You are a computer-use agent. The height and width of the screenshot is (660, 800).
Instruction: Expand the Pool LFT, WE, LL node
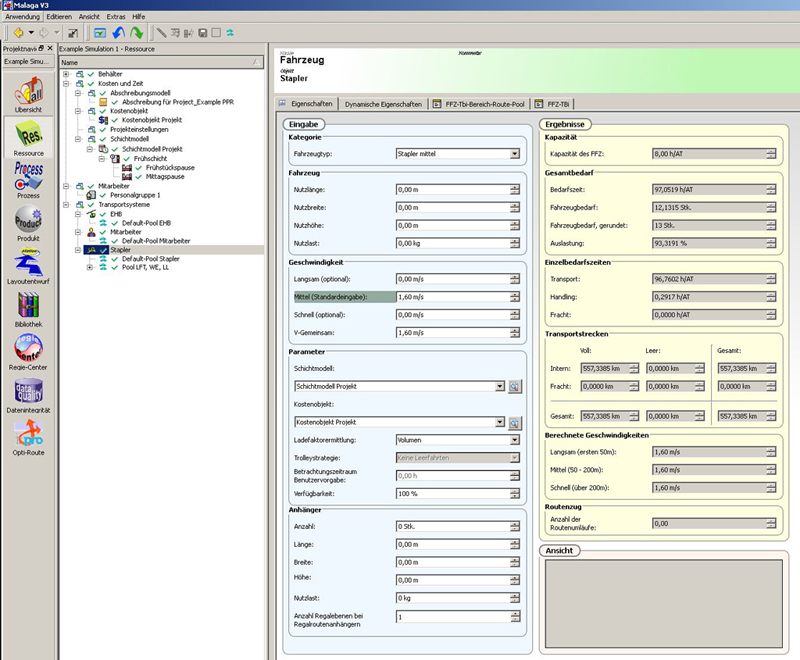point(90,267)
